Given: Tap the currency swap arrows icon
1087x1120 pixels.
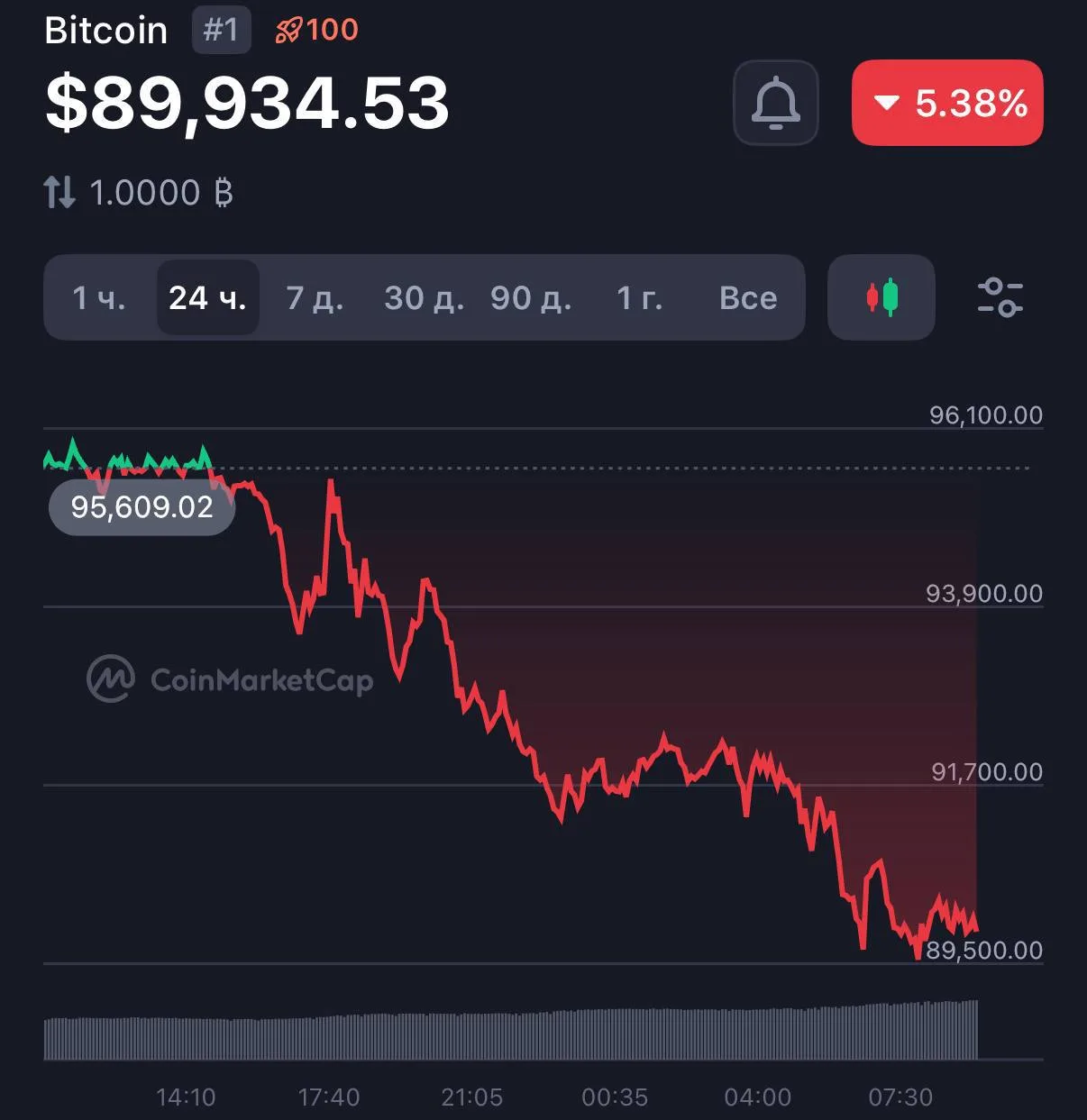Looking at the screenshot, I should tap(59, 192).
